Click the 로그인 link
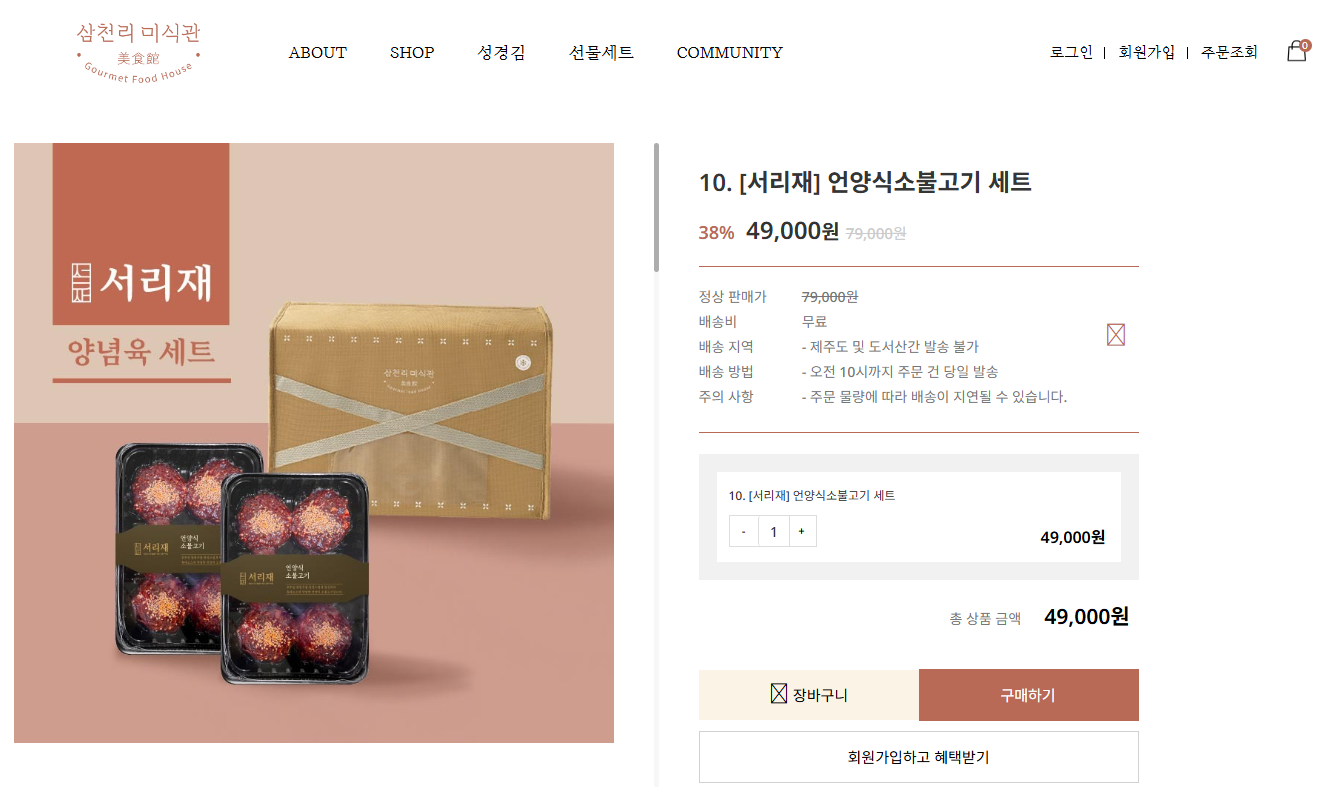Image resolution: width=1318 pixels, height=787 pixels. coord(1071,53)
